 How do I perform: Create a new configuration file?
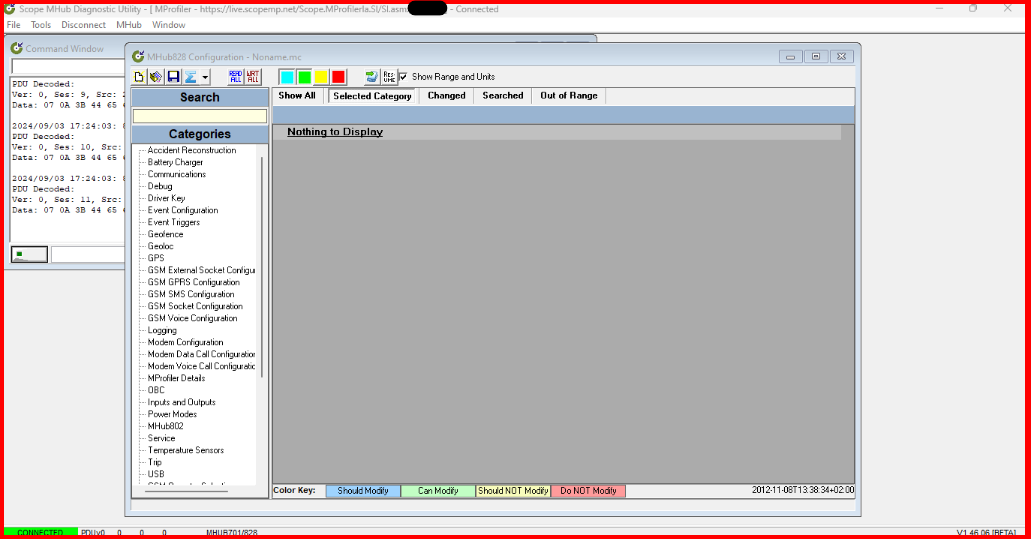point(139,77)
